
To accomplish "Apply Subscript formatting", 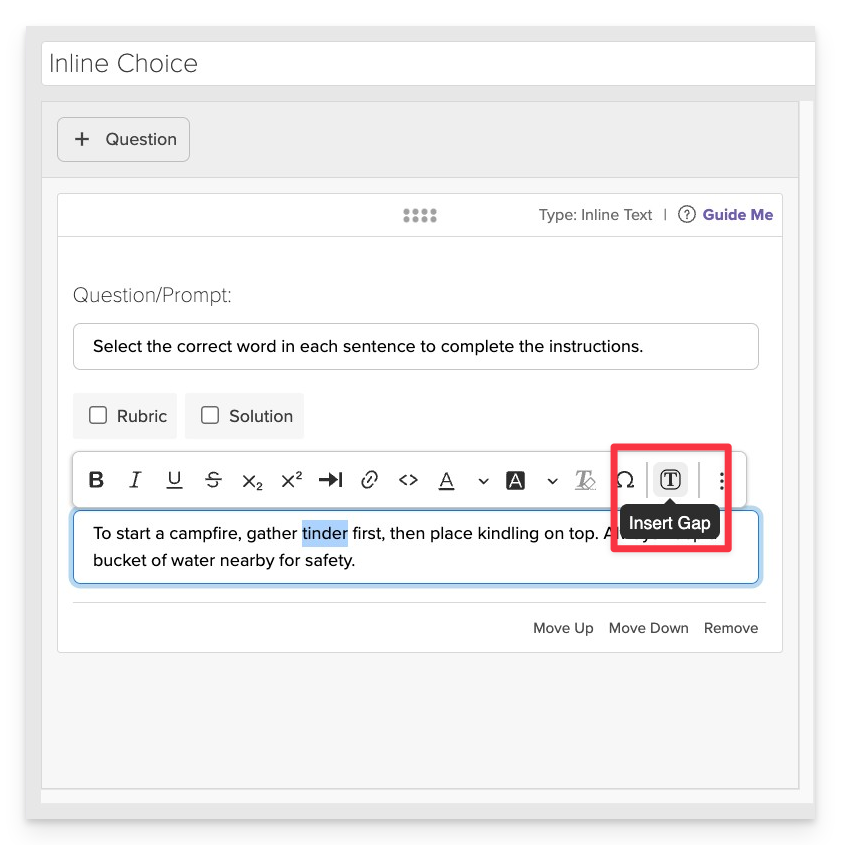I will coord(252,481).
